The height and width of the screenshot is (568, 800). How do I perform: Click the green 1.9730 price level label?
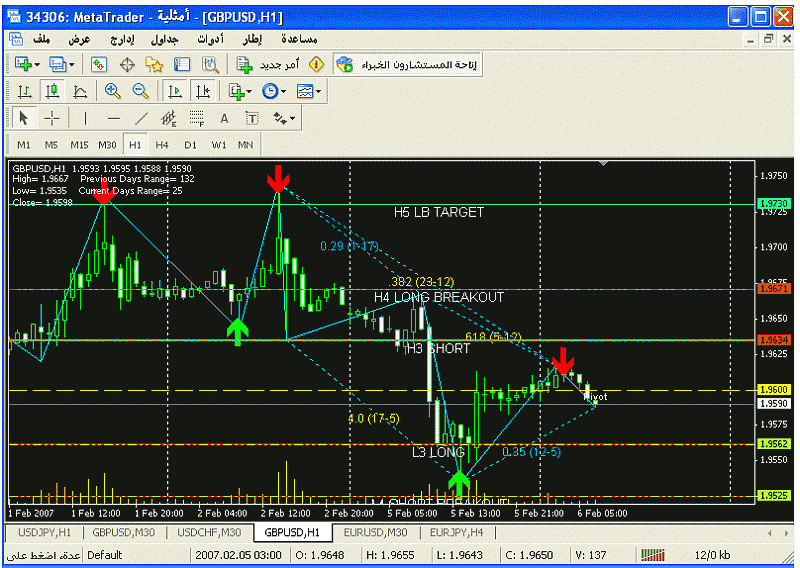pyautogui.click(x=775, y=204)
